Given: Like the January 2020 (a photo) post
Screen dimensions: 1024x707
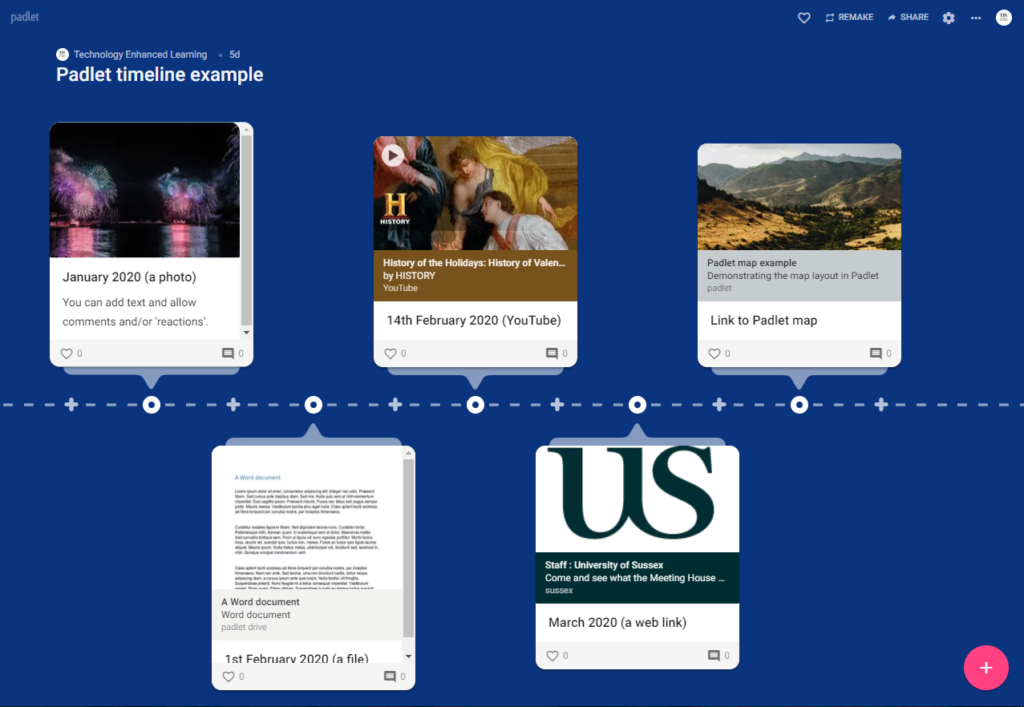Looking at the screenshot, I should click(67, 353).
